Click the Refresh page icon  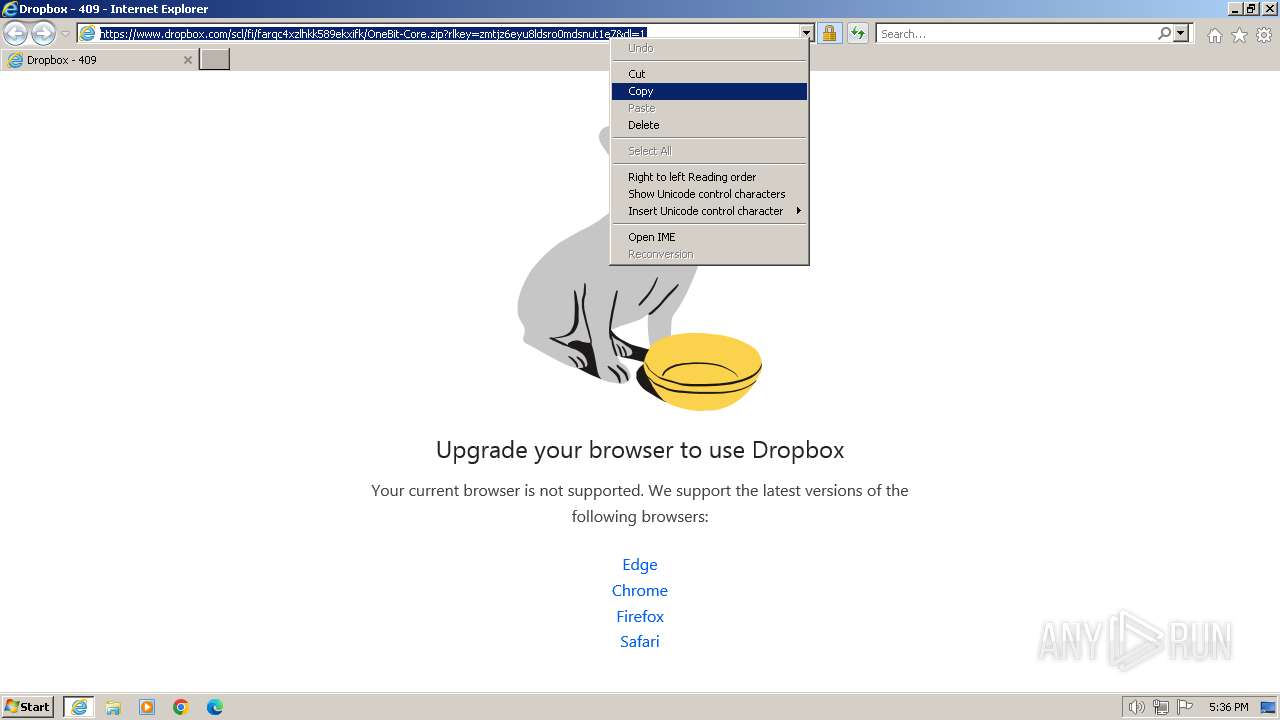[x=858, y=34]
